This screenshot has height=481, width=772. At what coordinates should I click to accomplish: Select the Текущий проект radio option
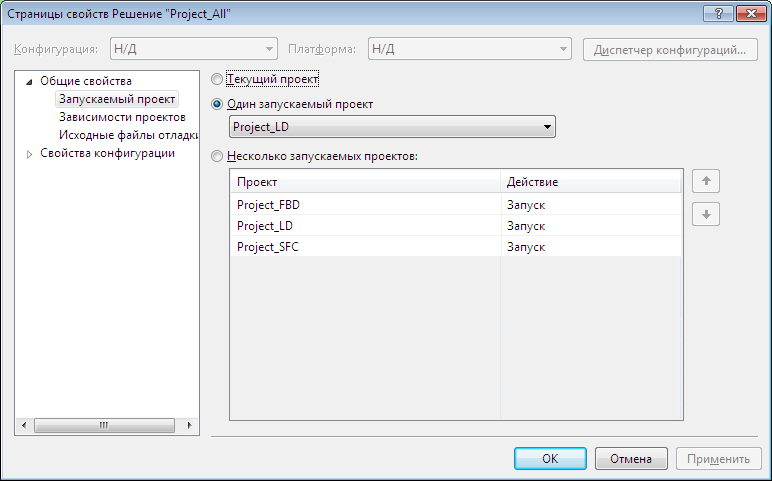217,79
